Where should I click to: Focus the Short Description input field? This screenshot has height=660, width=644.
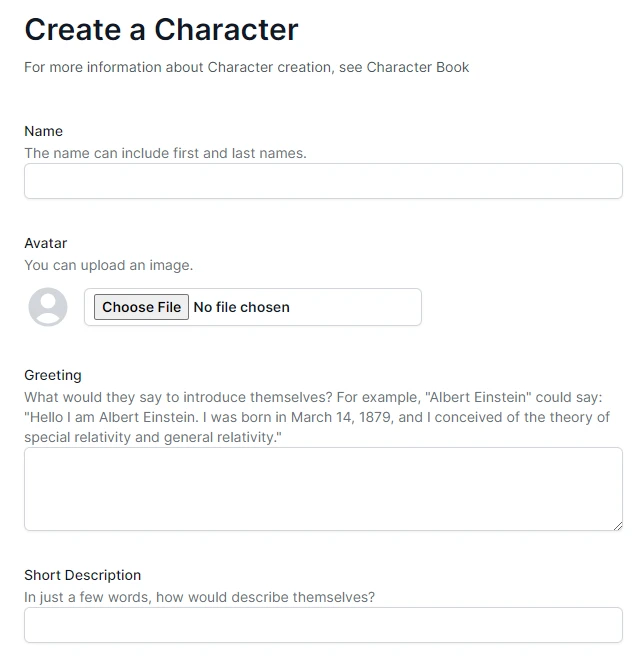coord(323,625)
